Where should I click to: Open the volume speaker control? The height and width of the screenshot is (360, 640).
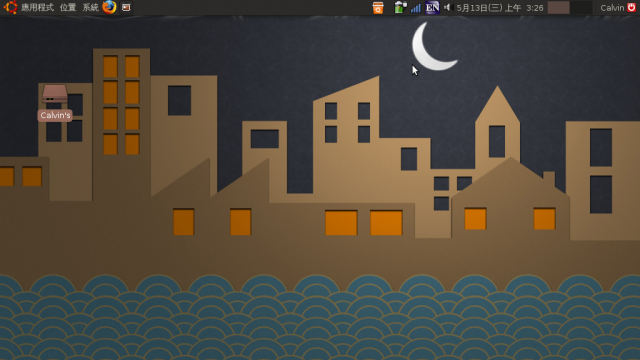point(448,7)
